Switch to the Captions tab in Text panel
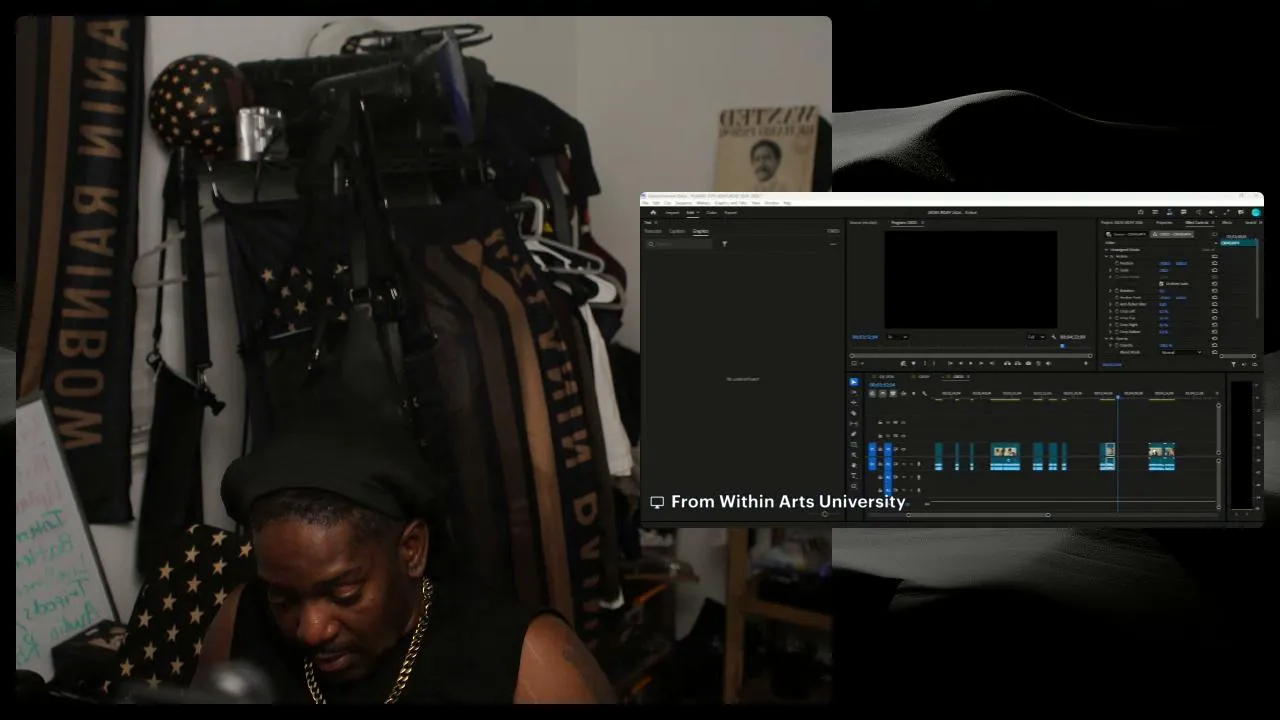This screenshot has height=720, width=1280. (x=677, y=231)
